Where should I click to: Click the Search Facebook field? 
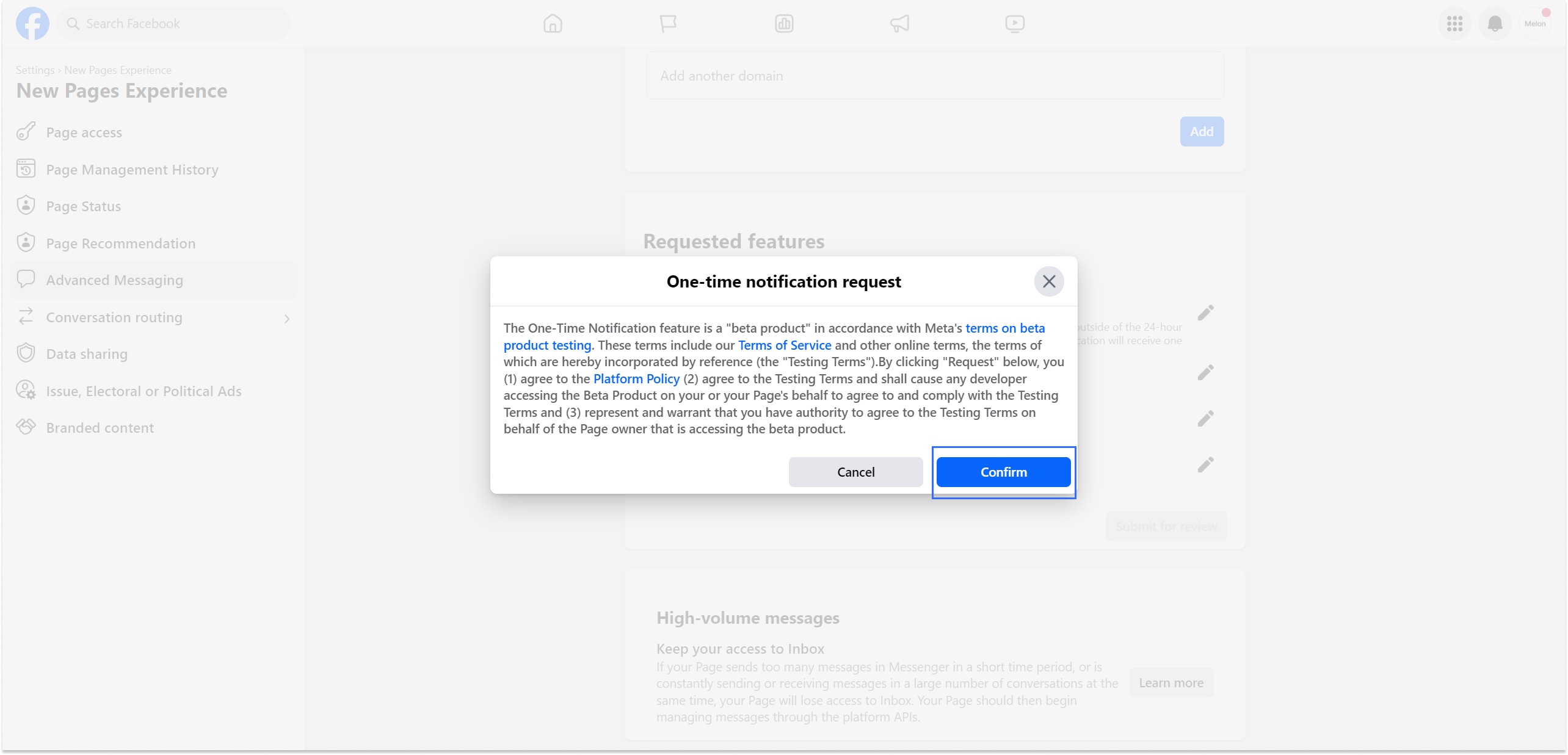click(x=174, y=24)
